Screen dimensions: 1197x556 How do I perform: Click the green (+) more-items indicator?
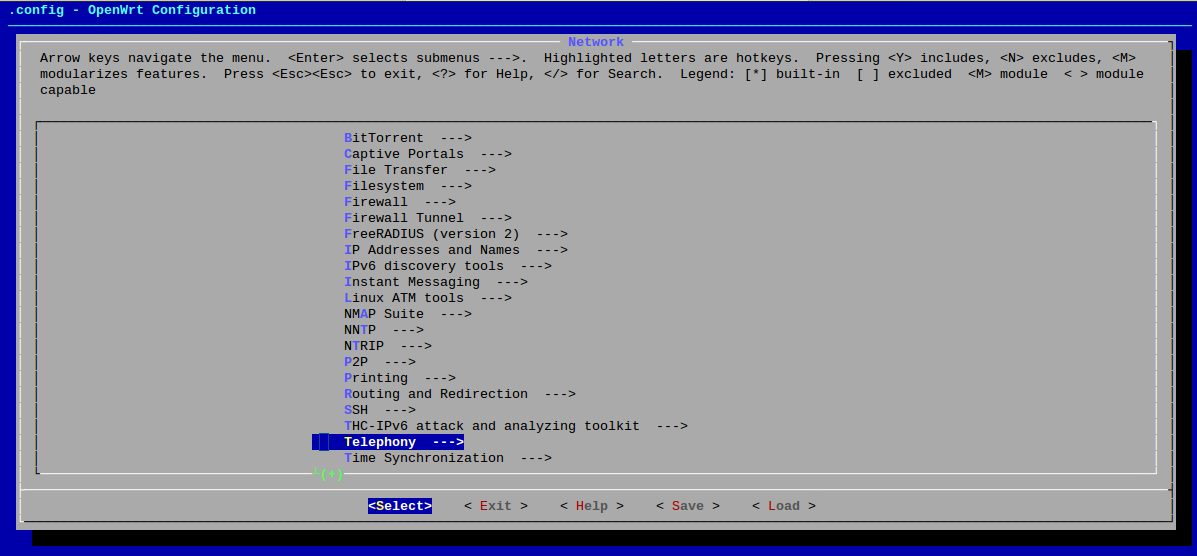(x=331, y=474)
